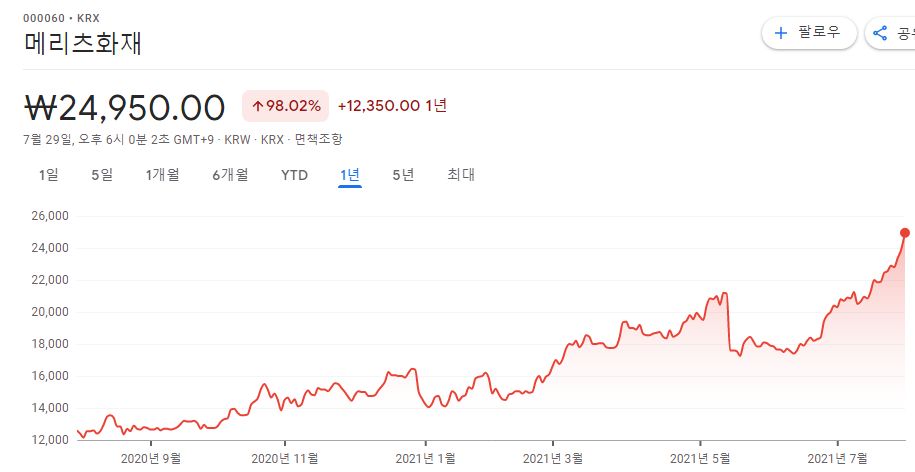Viewport: 915px width, 472px height.
Task: Click the 2021년 5월 axis label
Action: (700, 459)
